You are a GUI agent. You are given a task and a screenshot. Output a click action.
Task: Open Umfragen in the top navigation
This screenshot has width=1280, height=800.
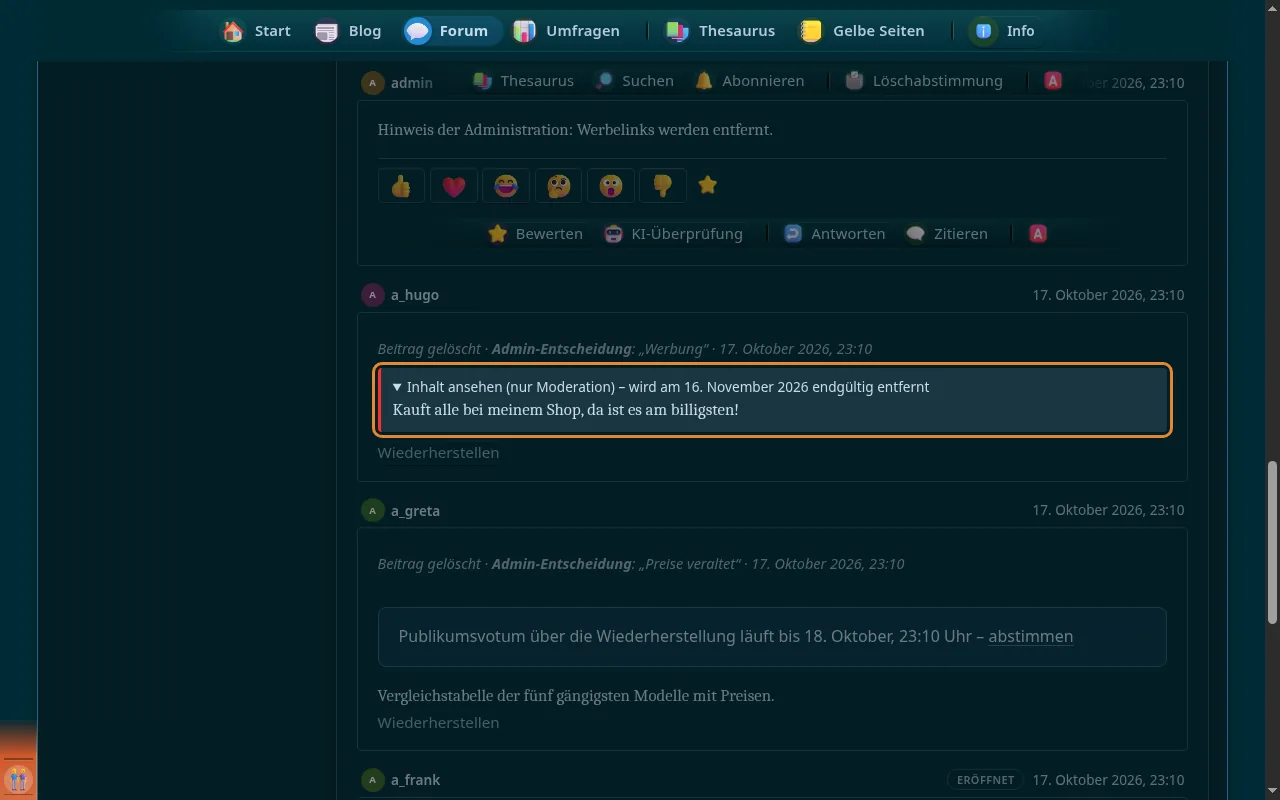click(x=566, y=31)
